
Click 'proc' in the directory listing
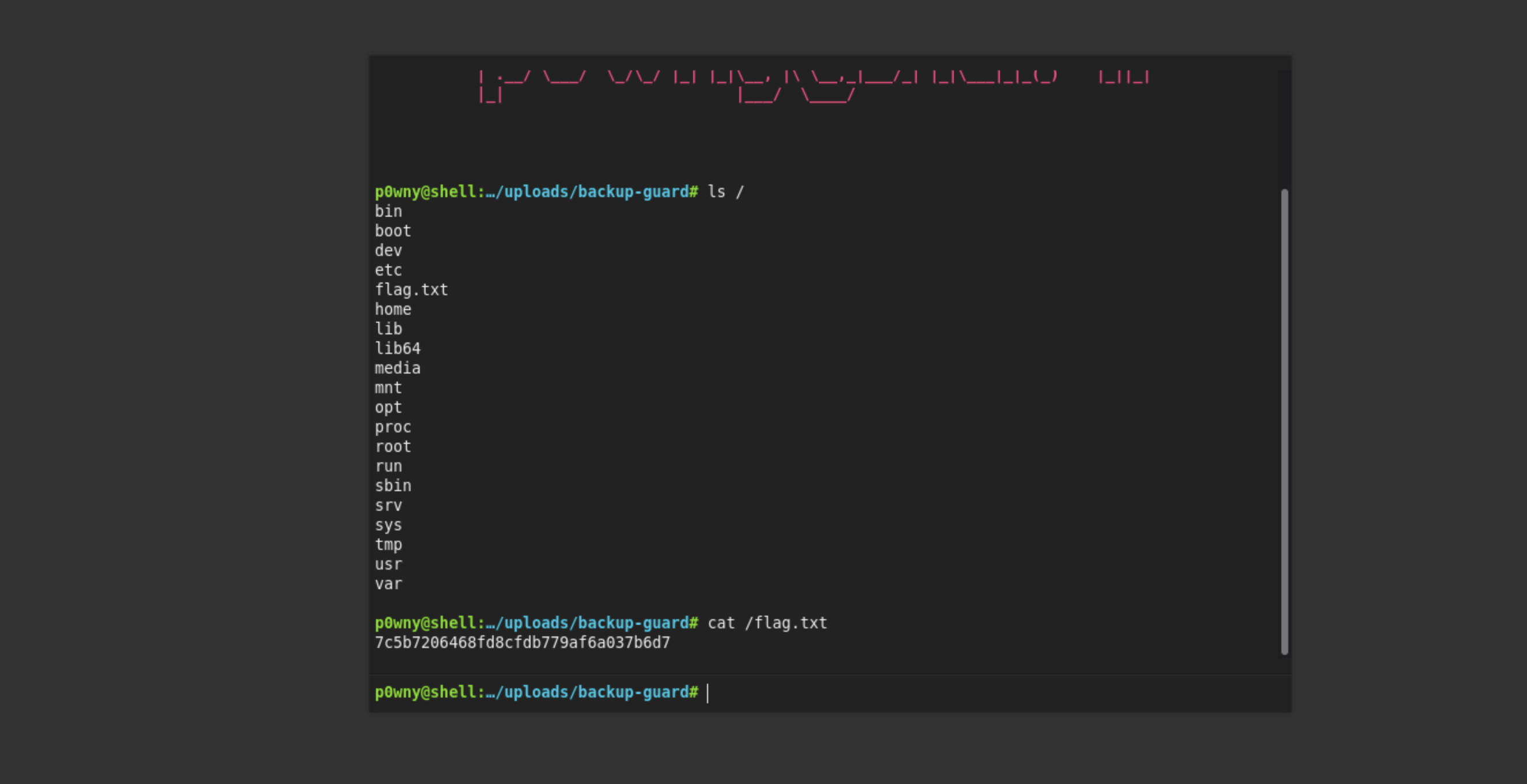[393, 427]
